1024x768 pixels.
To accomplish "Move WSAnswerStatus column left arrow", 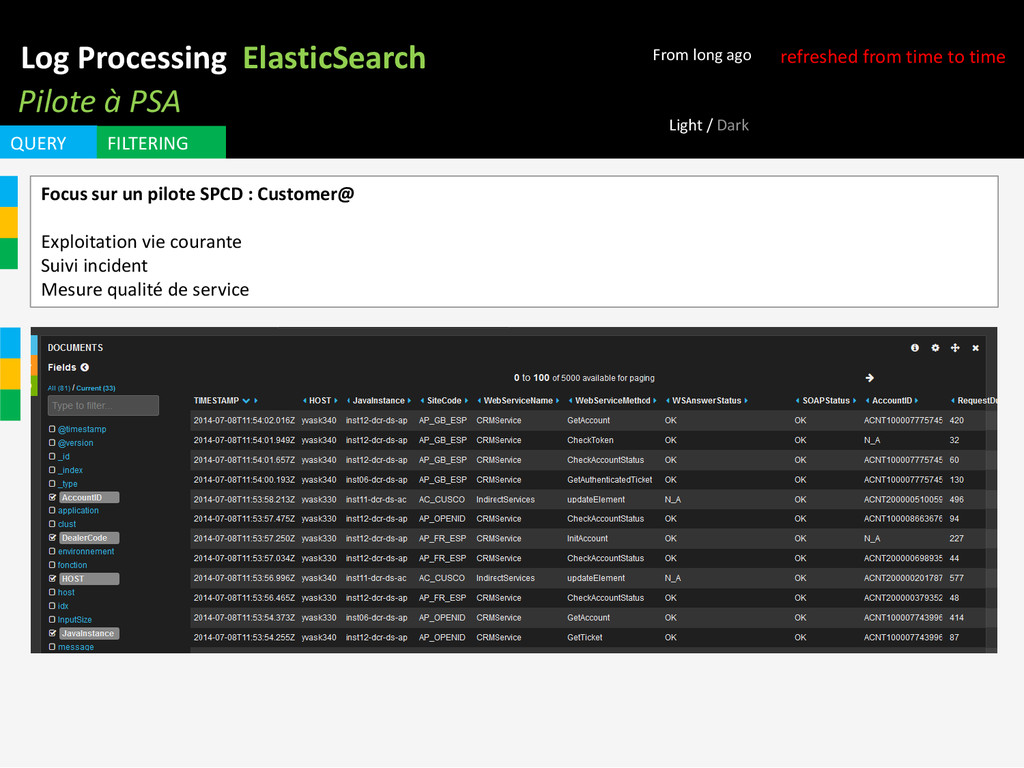I will point(667,401).
